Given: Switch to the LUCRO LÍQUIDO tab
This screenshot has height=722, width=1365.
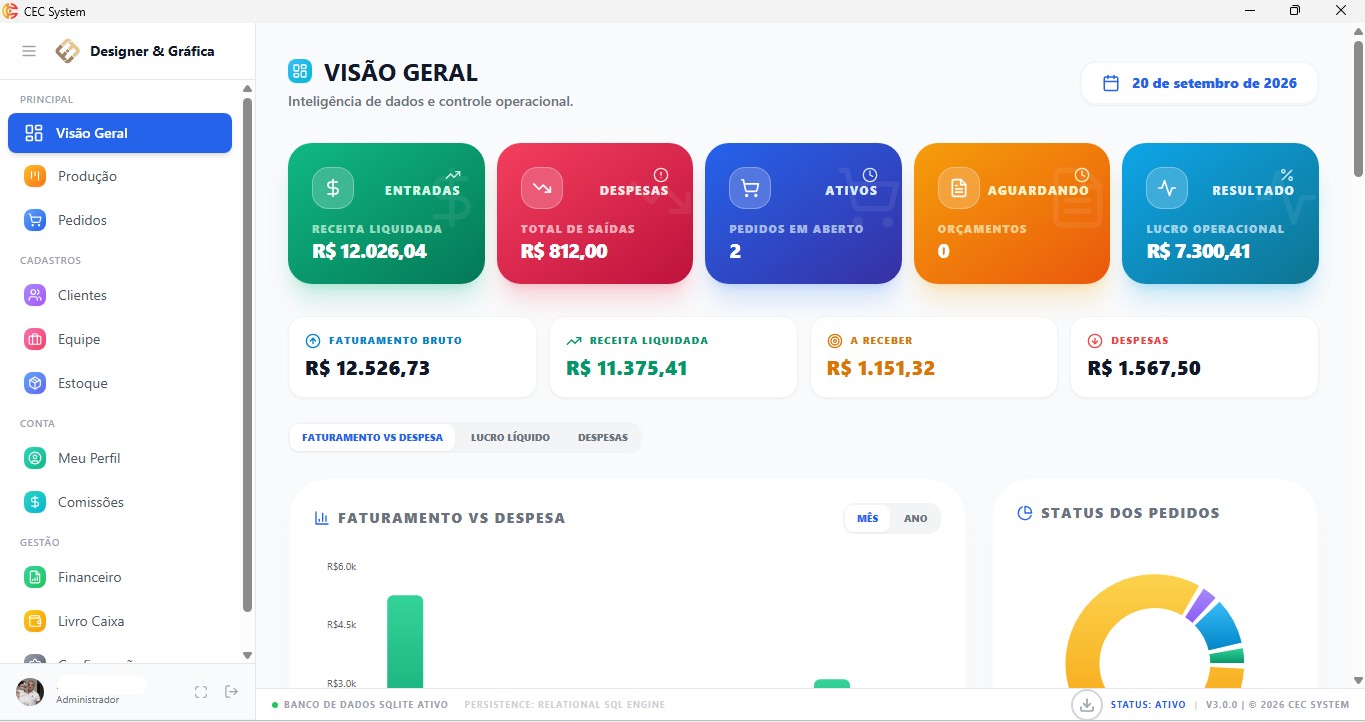Looking at the screenshot, I should point(510,437).
